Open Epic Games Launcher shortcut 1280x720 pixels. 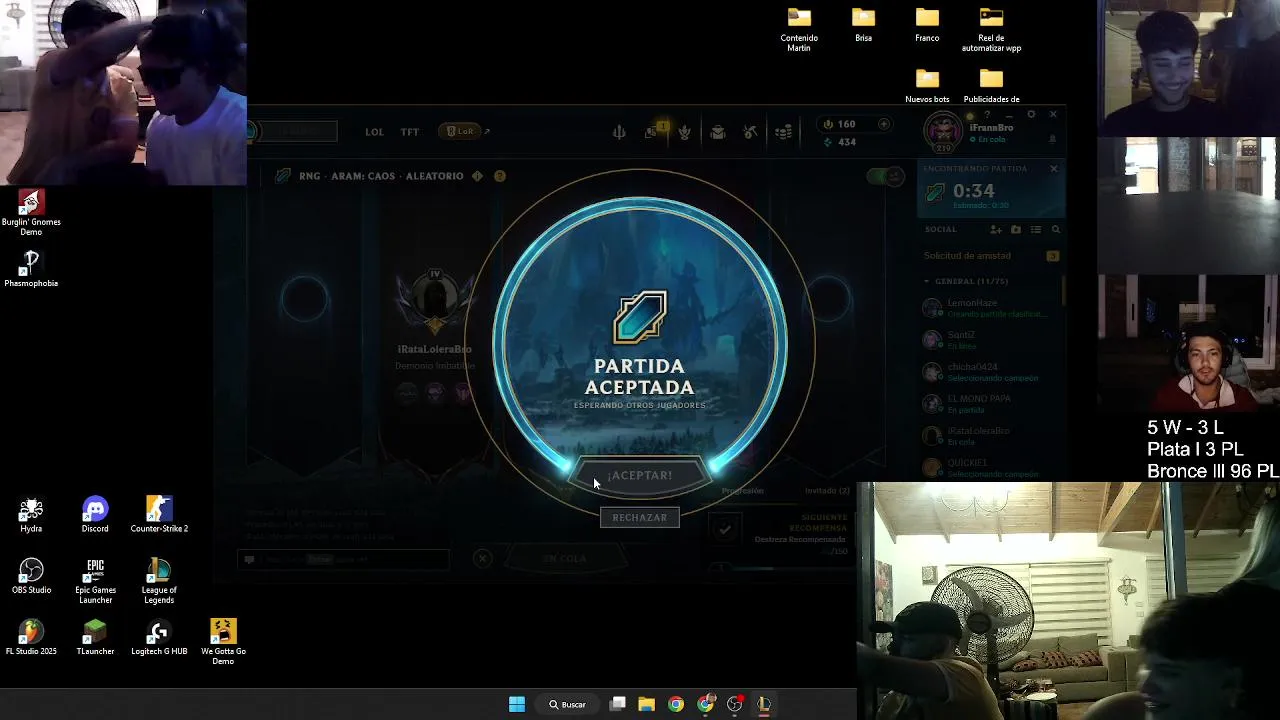pos(95,581)
